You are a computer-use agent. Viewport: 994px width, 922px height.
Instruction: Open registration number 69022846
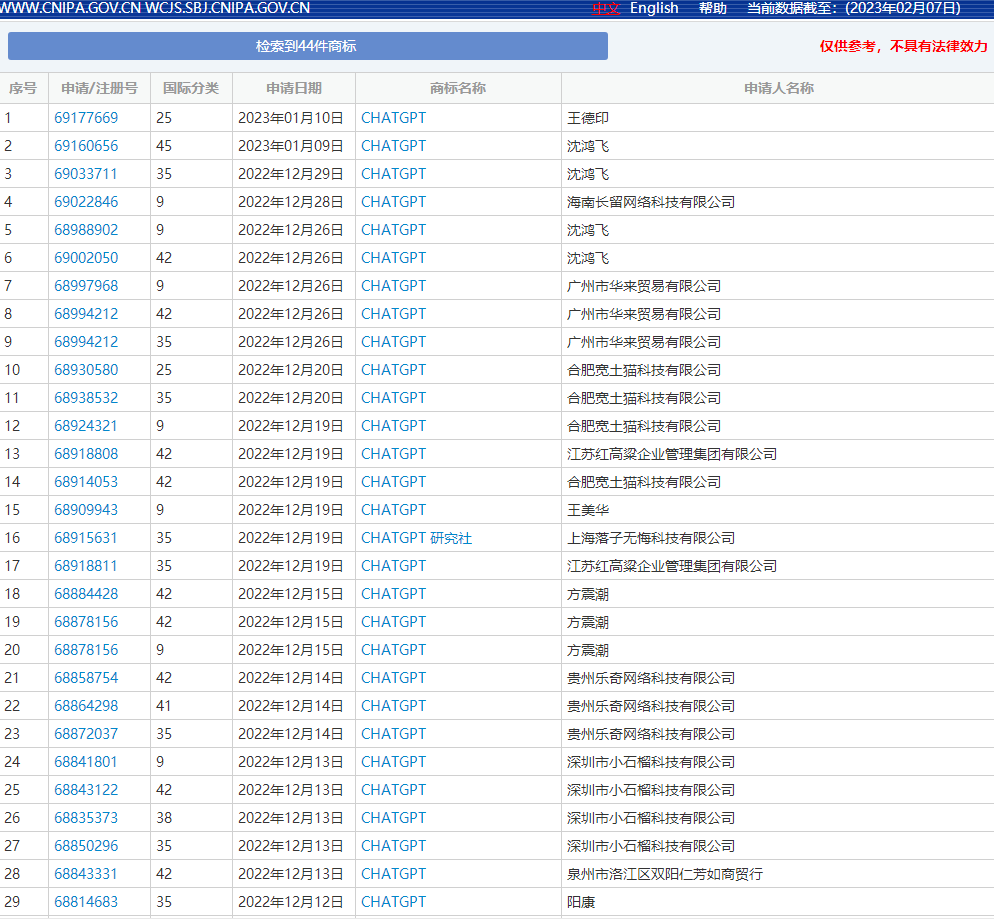[86, 202]
